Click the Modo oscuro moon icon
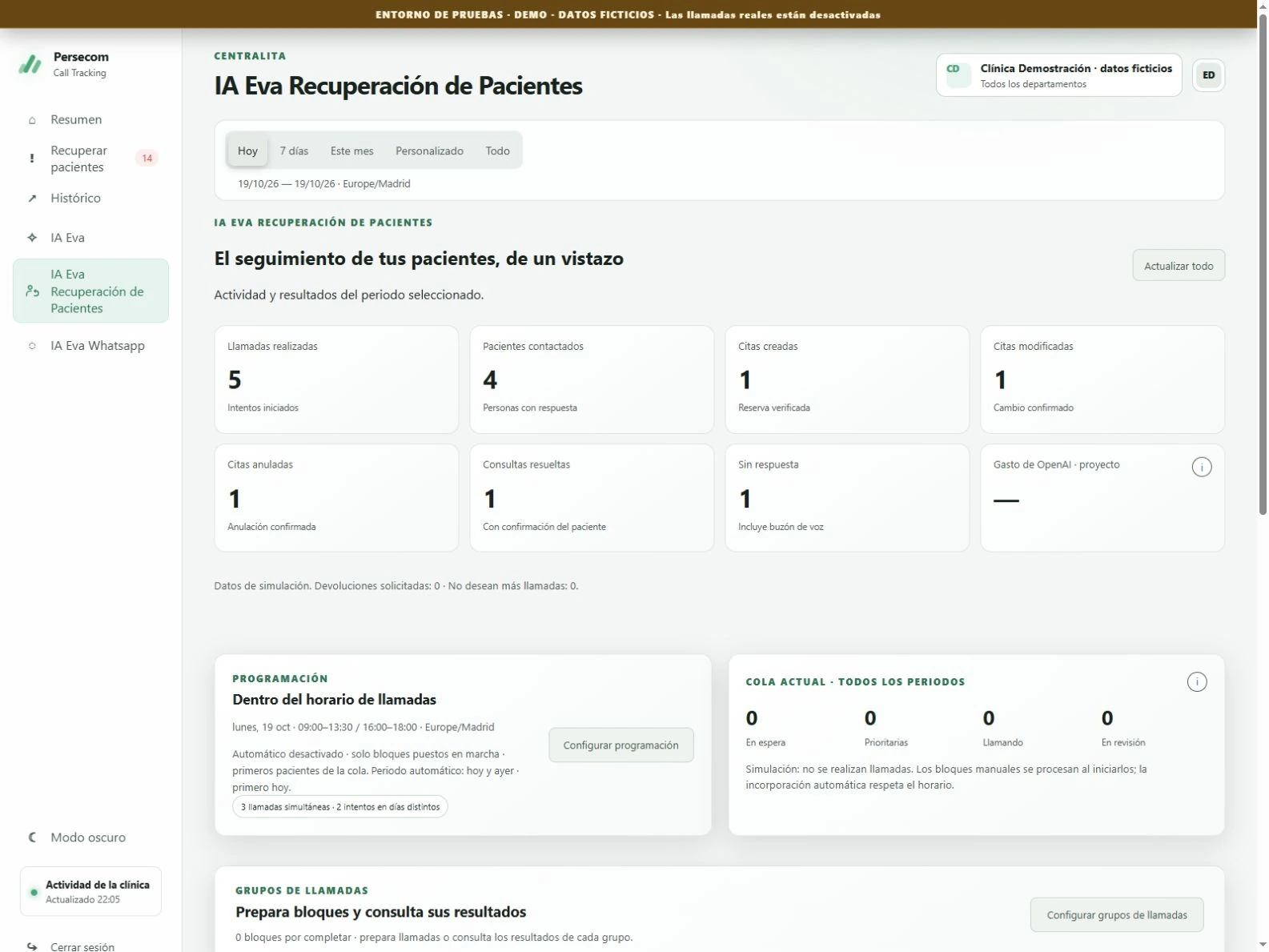The height and width of the screenshot is (952, 1269). [32, 838]
